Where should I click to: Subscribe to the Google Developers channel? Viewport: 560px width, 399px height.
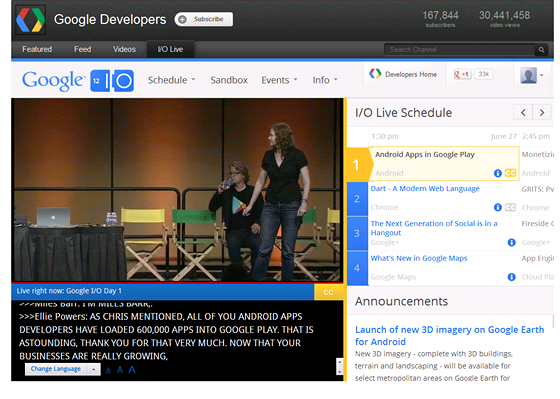coord(204,19)
